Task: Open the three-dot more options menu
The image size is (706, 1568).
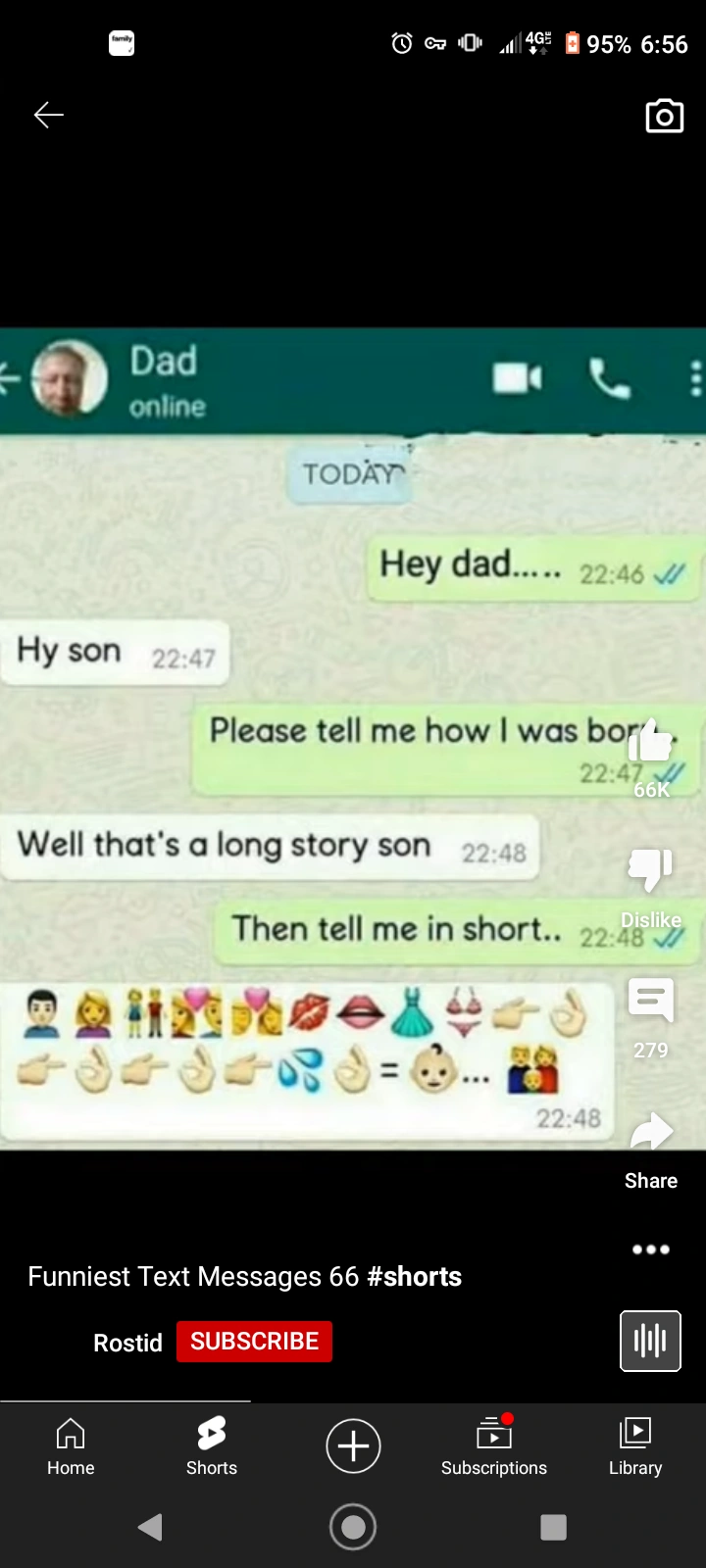Action: [x=651, y=1249]
